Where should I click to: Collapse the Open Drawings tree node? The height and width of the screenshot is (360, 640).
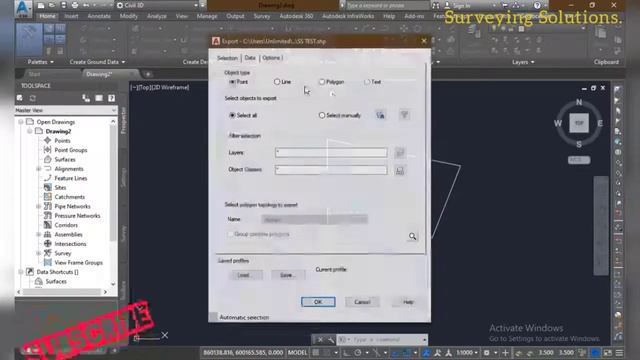21,122
